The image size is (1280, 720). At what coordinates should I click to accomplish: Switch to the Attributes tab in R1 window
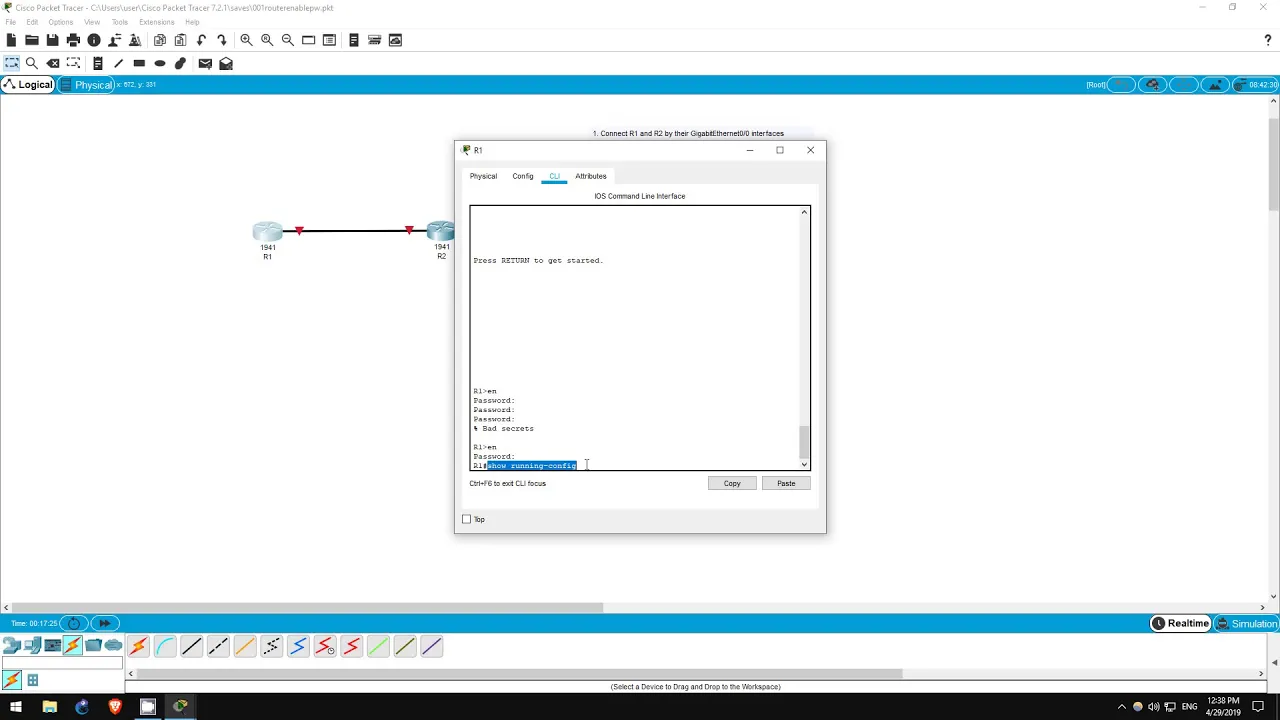pos(591,176)
